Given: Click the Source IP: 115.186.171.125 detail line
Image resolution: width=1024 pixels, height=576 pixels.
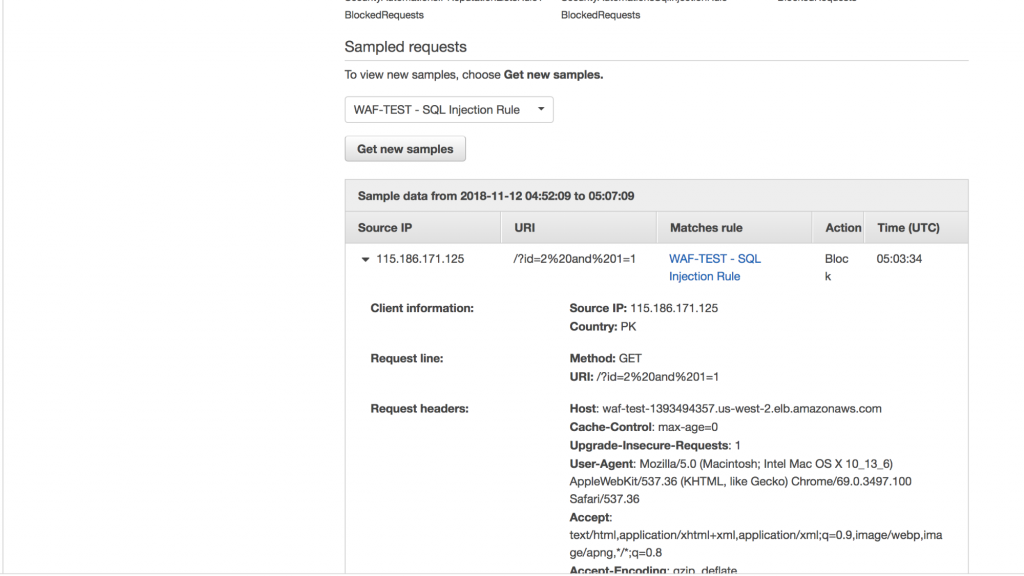Looking at the screenshot, I should tap(643, 308).
